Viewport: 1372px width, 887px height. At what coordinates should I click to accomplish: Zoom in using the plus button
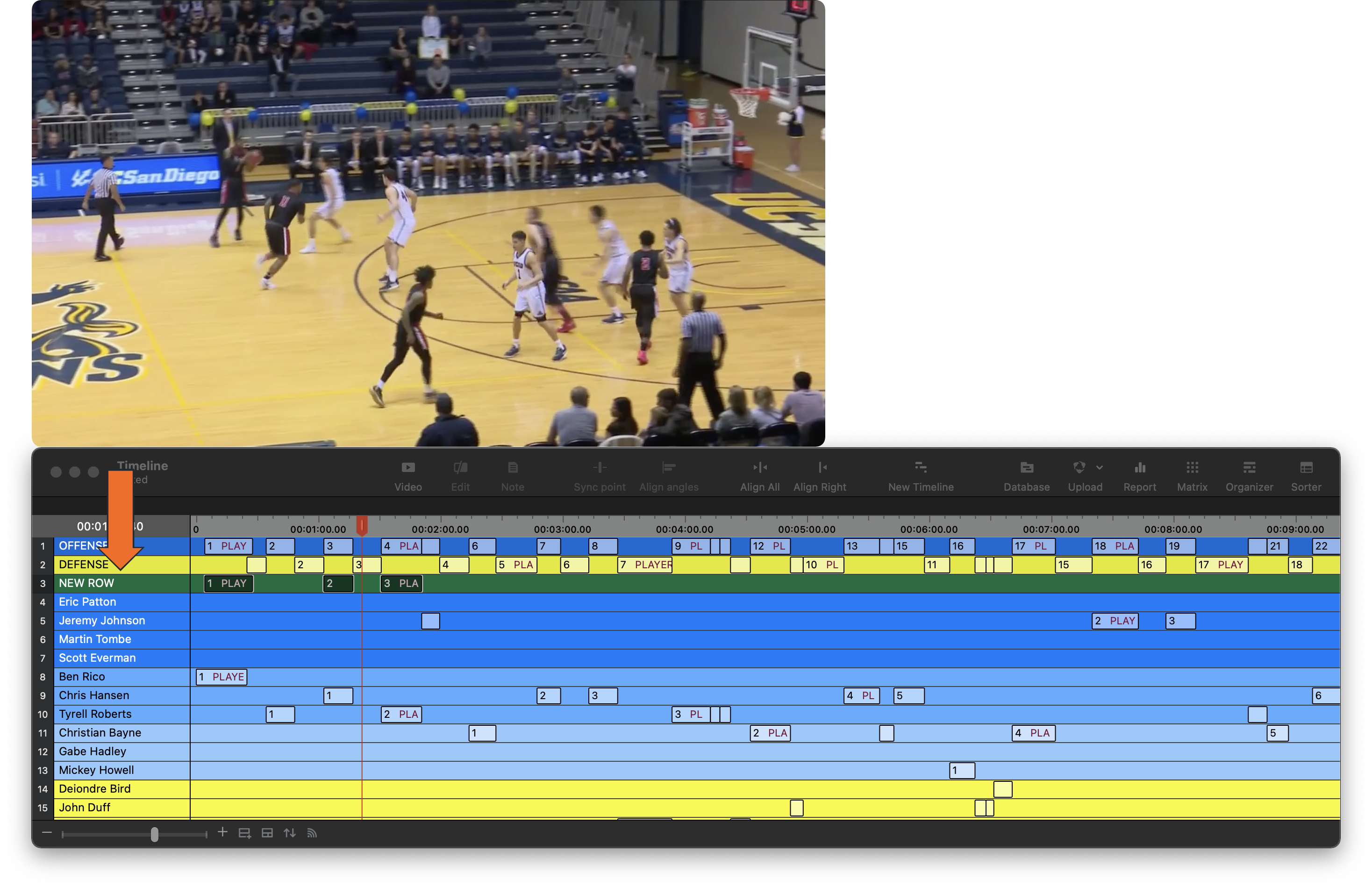[223, 832]
